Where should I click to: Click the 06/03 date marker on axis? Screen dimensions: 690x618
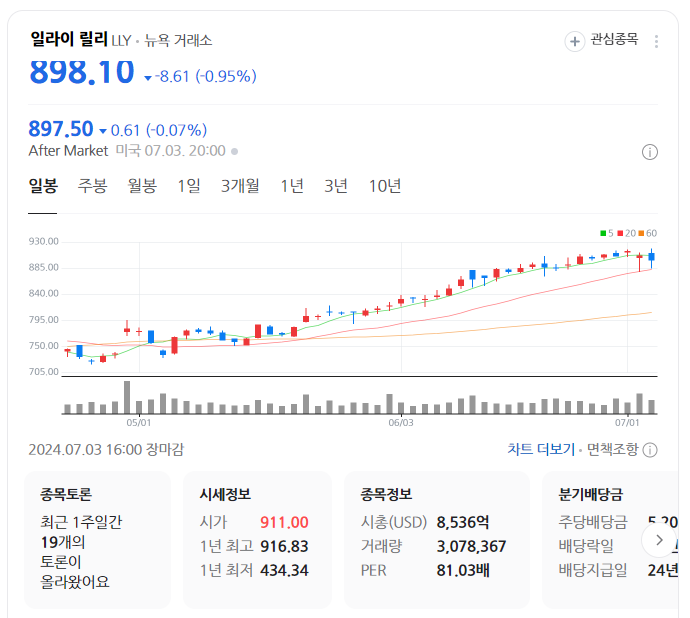tap(400, 423)
